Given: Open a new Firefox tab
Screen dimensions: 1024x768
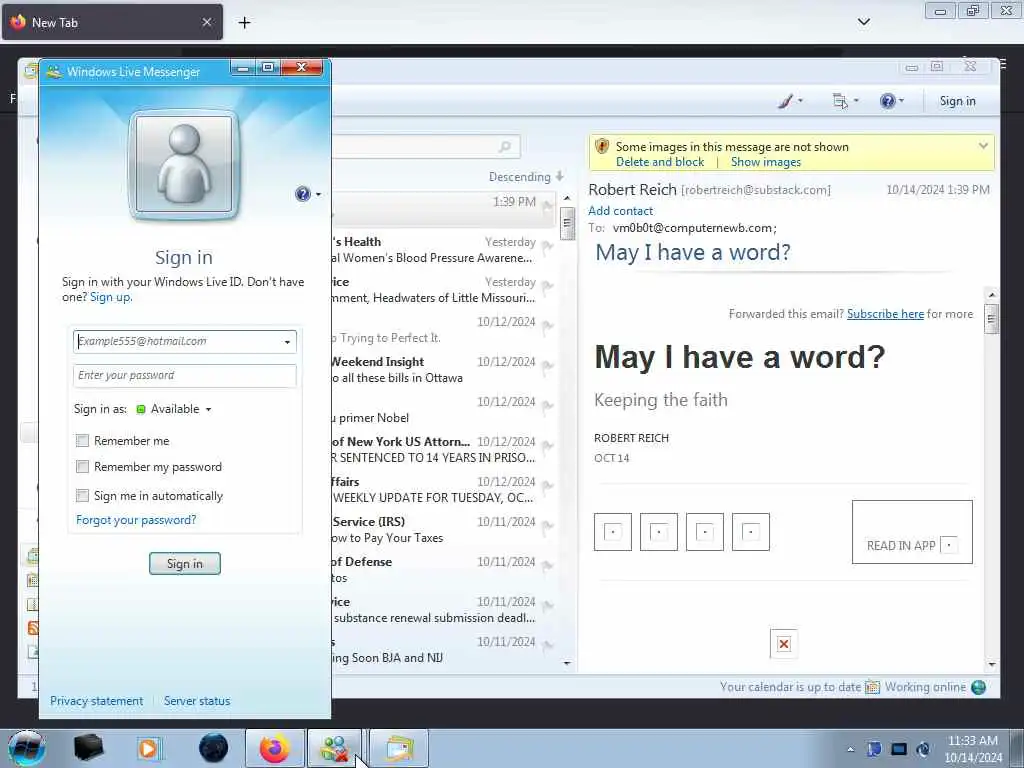Looking at the screenshot, I should (244, 22).
